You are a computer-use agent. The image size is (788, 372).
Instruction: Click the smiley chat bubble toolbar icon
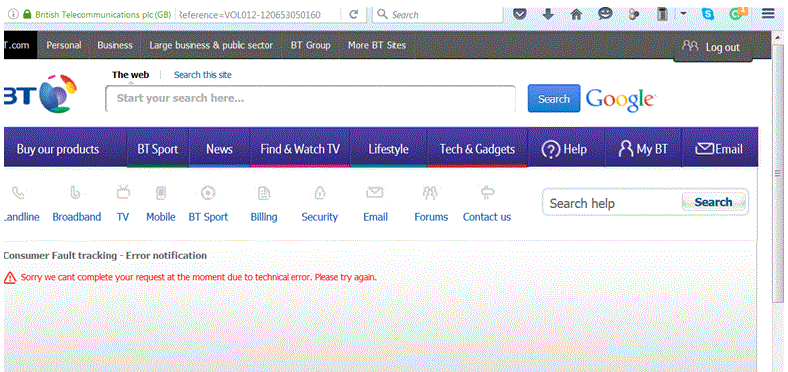pyautogui.click(x=605, y=14)
